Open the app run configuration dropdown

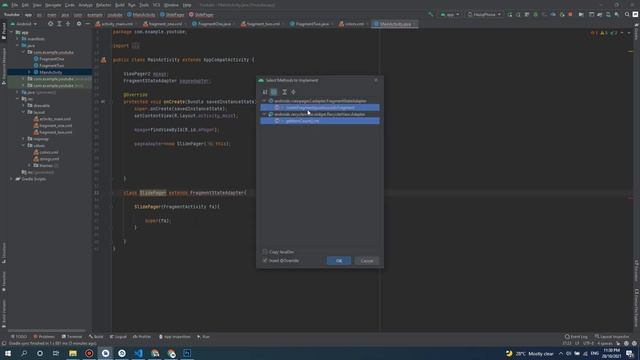[x=449, y=14]
